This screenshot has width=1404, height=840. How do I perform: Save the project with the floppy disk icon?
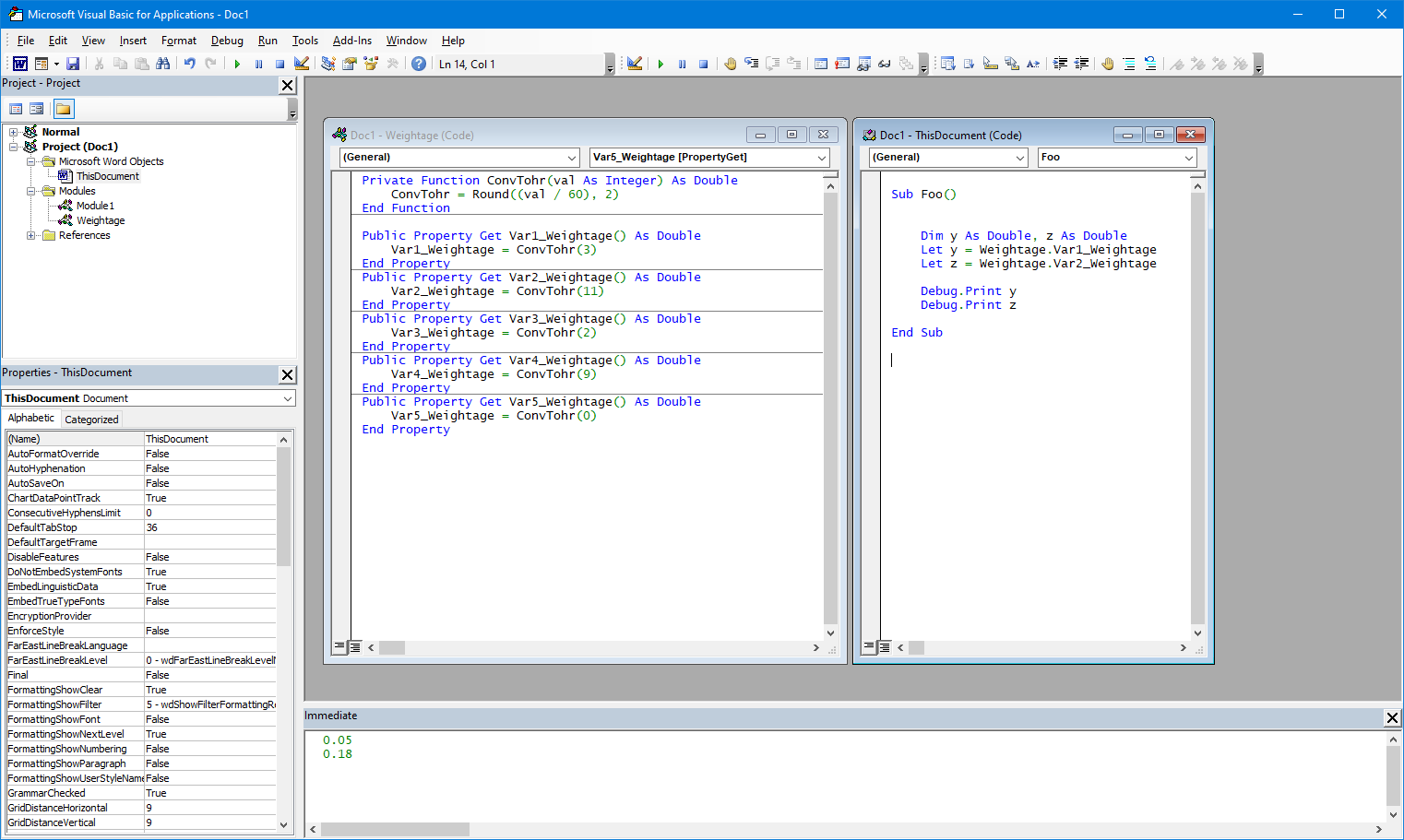[x=73, y=64]
